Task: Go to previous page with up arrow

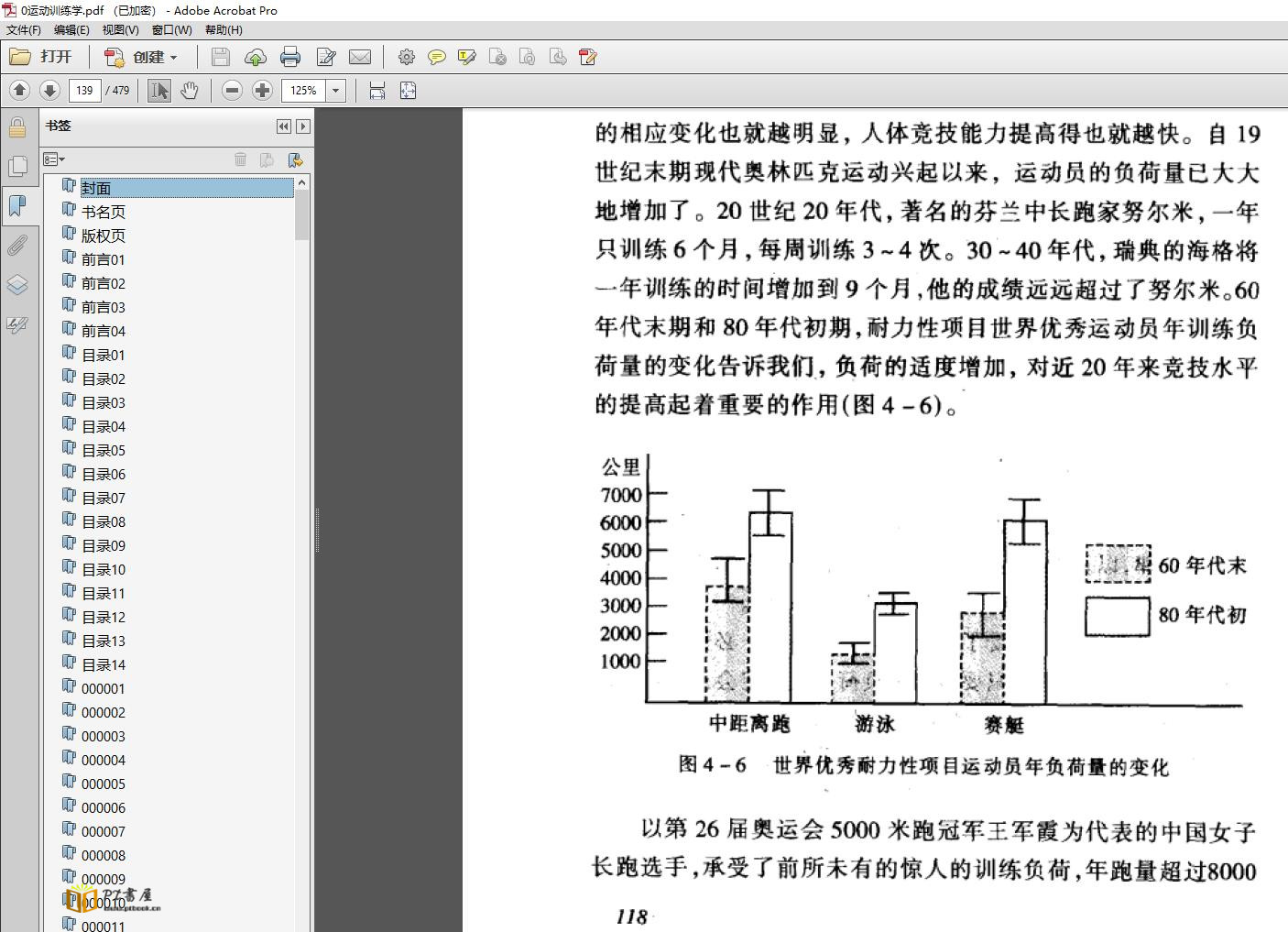Action: [x=20, y=90]
